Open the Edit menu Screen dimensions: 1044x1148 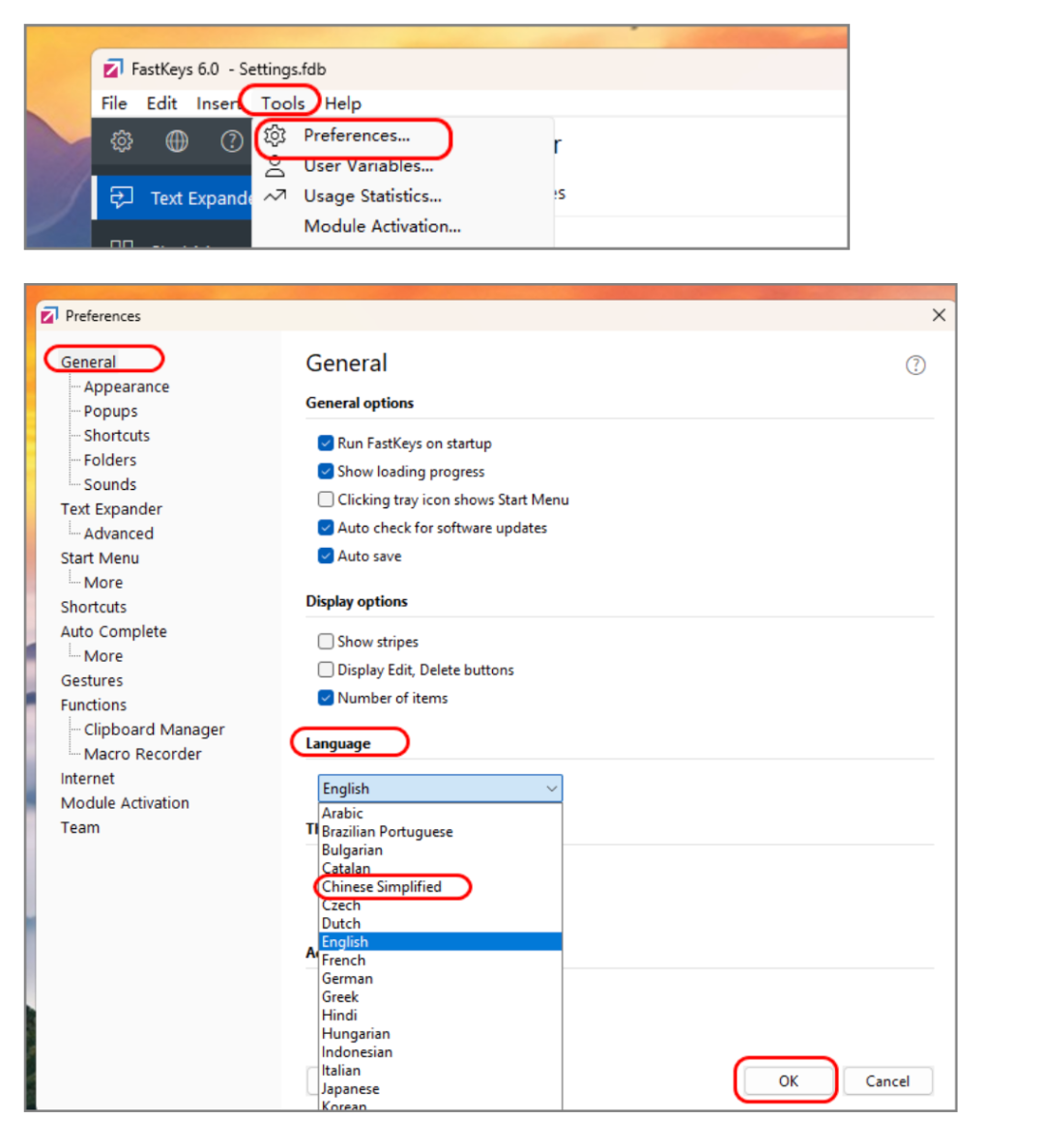click(x=161, y=103)
